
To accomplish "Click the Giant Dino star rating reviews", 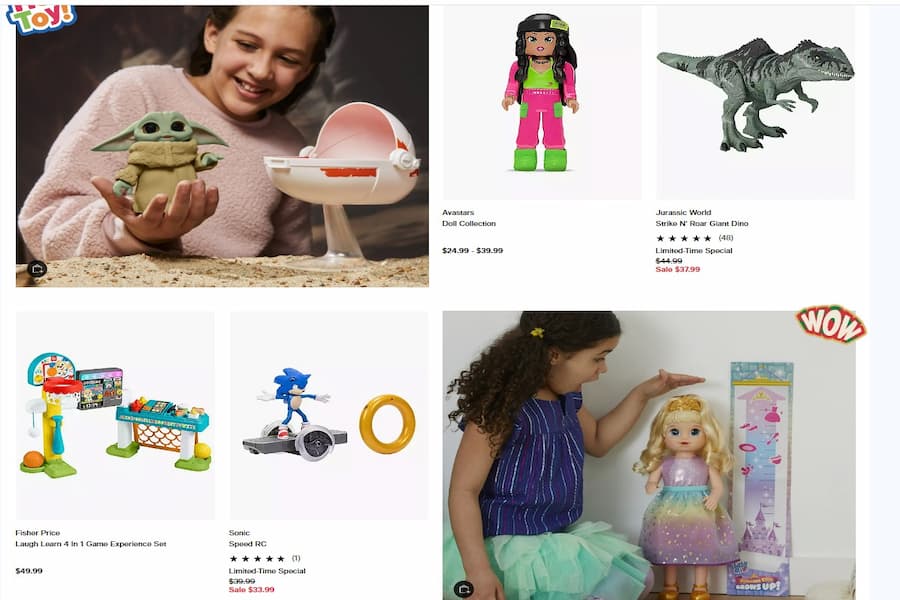I will pyautogui.click(x=695, y=238).
